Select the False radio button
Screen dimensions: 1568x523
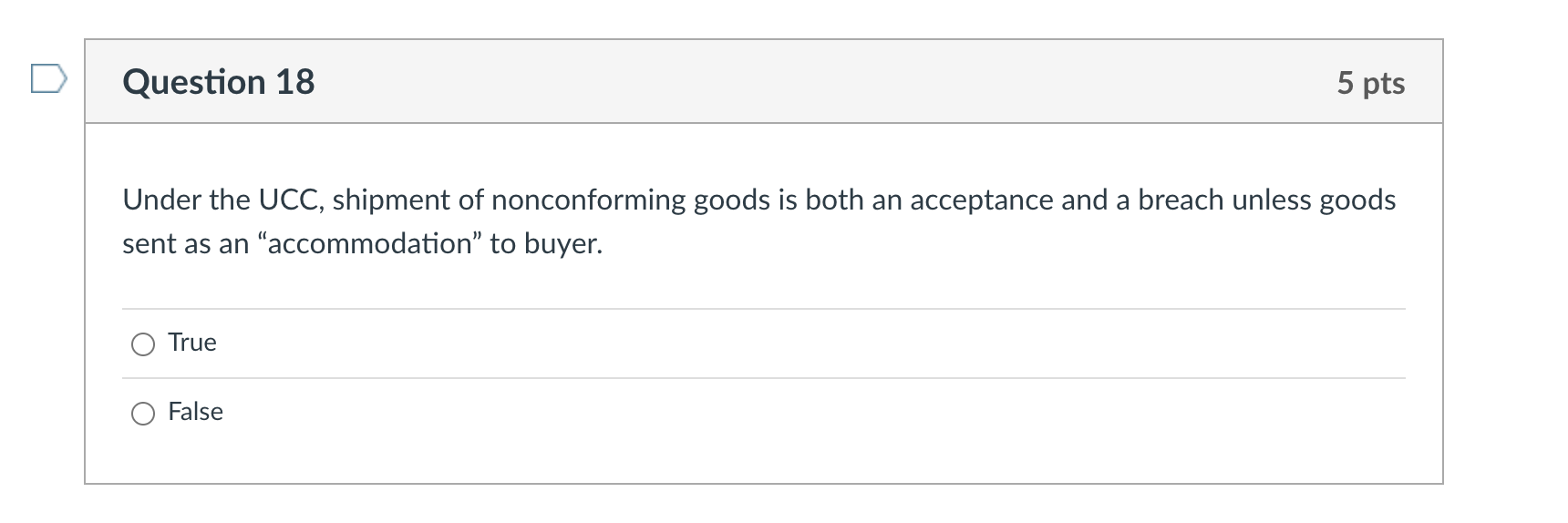[x=143, y=414]
